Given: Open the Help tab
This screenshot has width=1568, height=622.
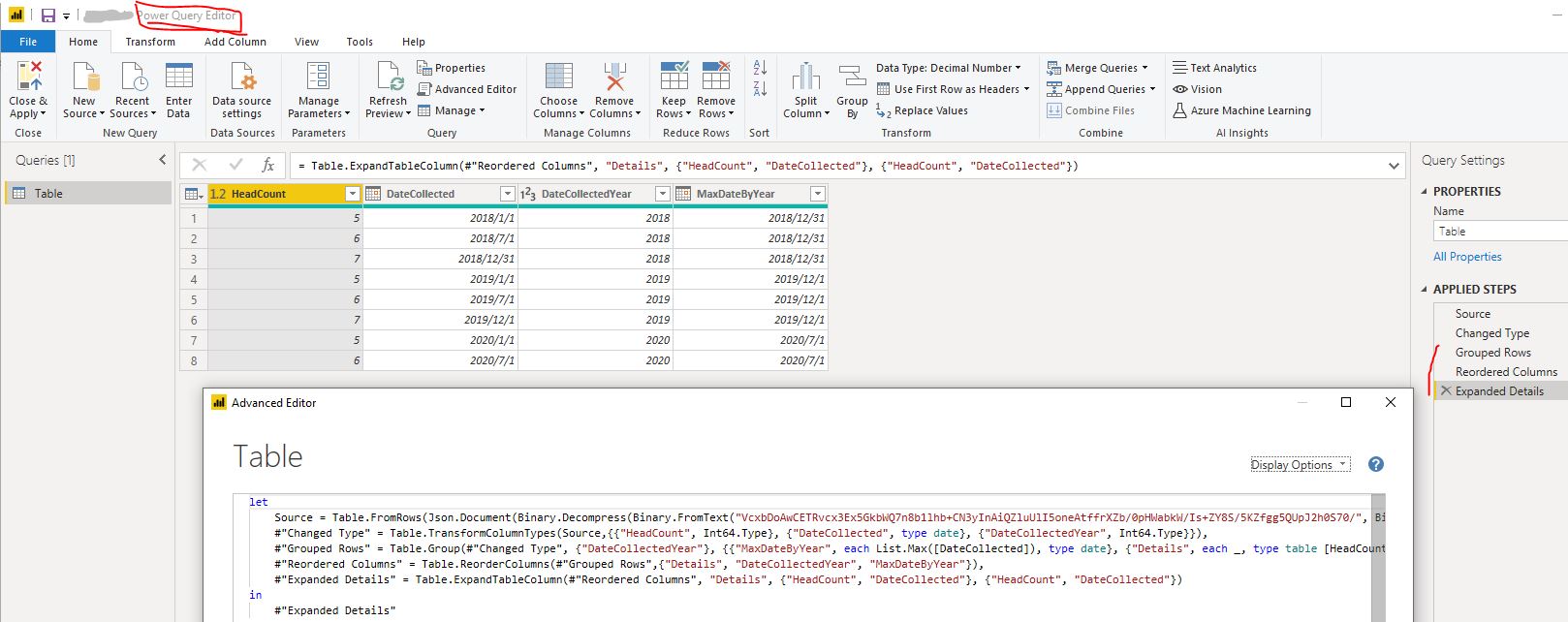Looking at the screenshot, I should 414,42.
